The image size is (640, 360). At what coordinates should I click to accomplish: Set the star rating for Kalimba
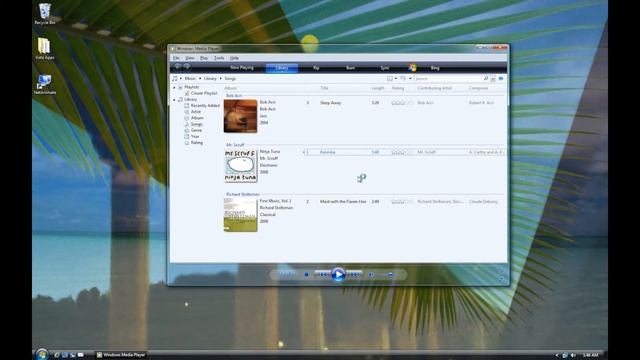[x=402, y=152]
